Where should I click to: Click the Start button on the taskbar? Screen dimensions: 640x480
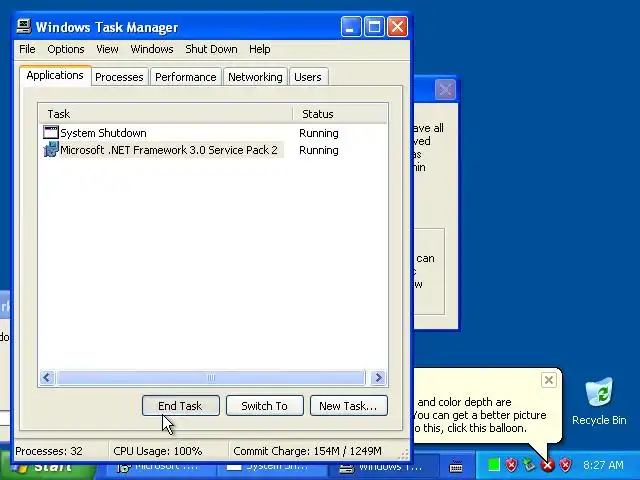[48, 467]
